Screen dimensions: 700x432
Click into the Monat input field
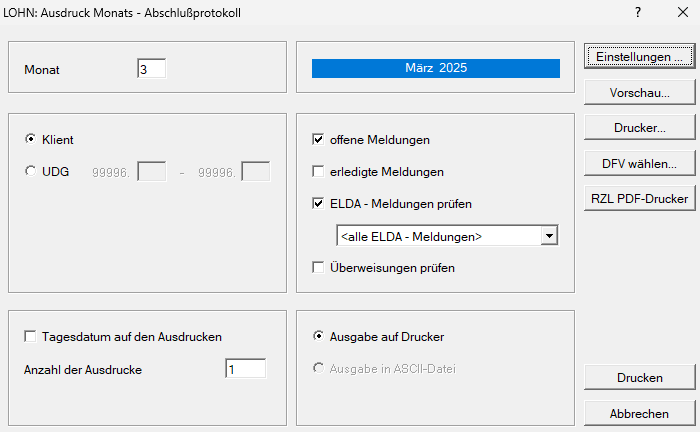pyautogui.click(x=151, y=70)
